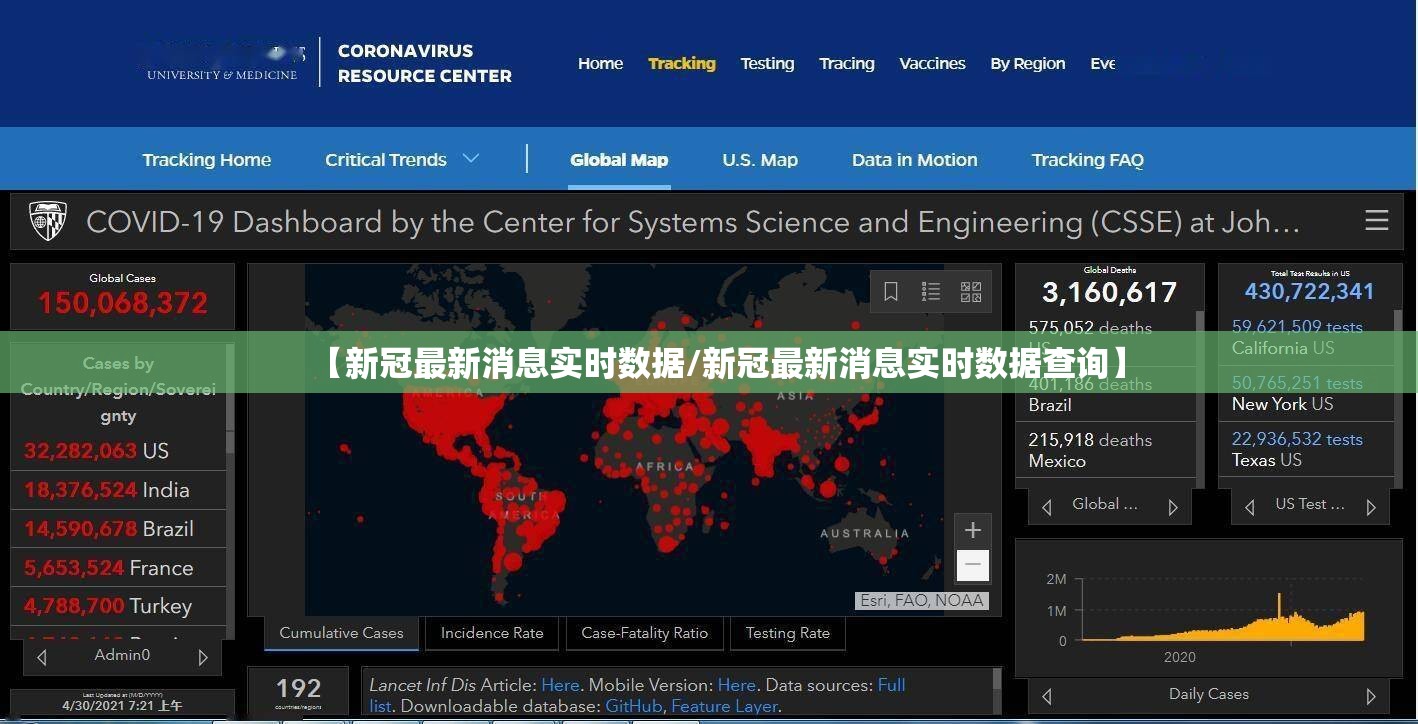Open the Full list data sources link
Viewport: 1418px width, 724px height.
tap(891, 685)
